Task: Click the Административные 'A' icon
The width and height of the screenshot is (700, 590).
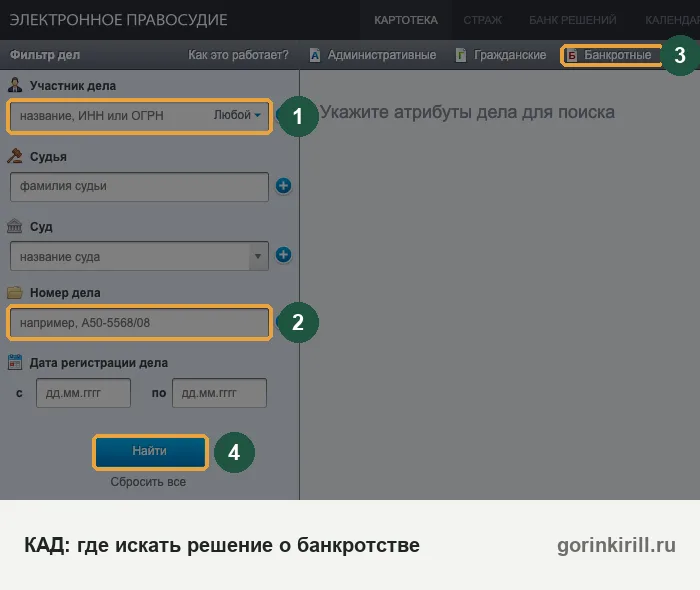Action: (315, 55)
